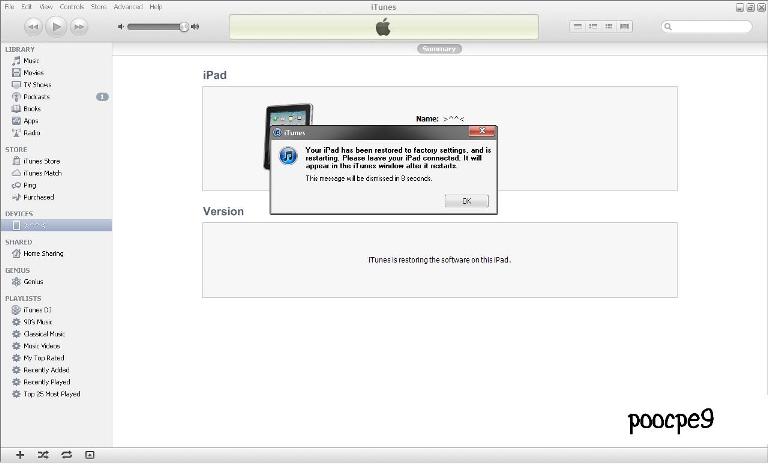Open the View menu
The width and height of the screenshot is (768, 464).
(x=46, y=7)
